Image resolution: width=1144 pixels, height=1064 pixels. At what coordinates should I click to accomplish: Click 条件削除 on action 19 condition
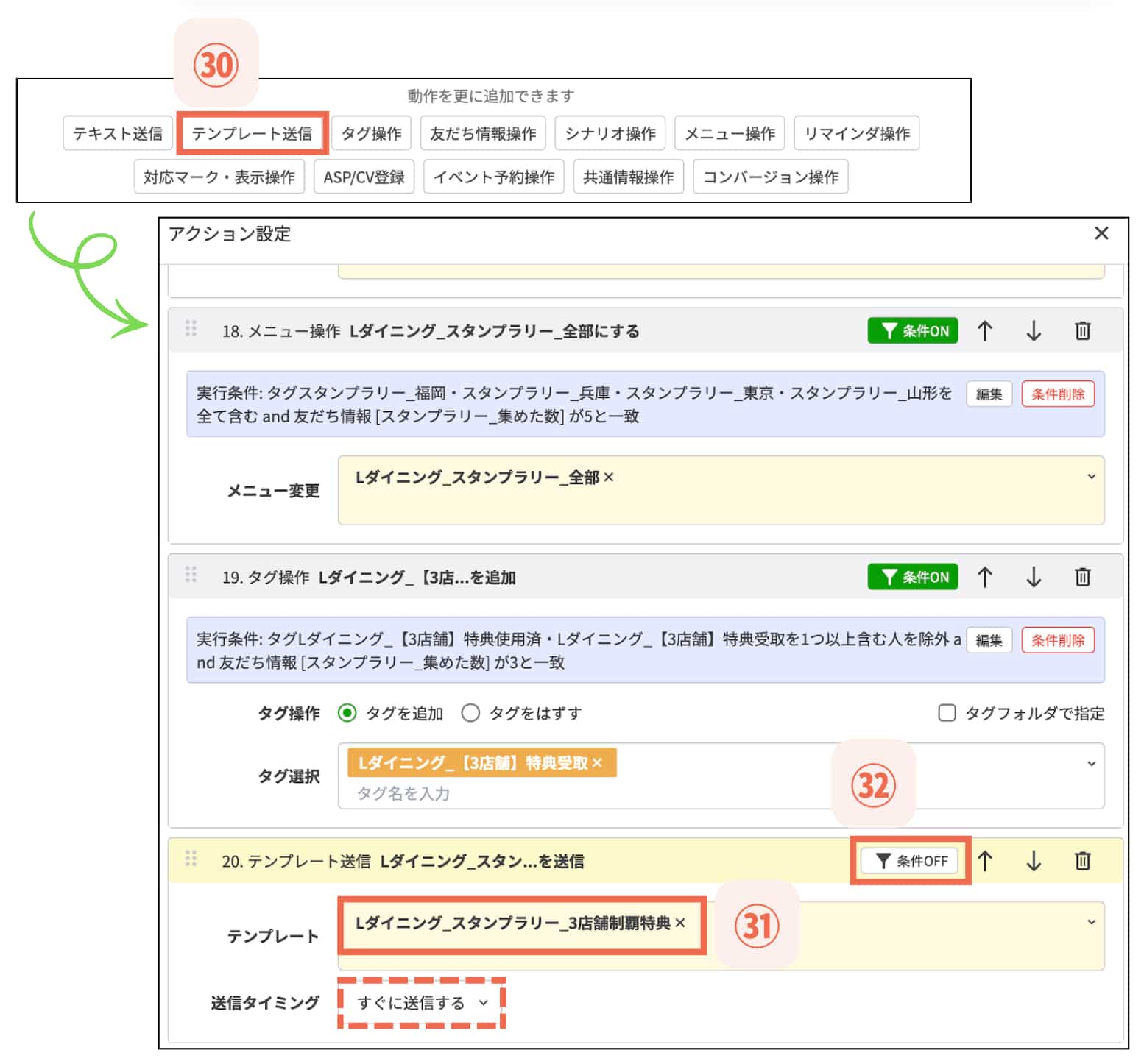coord(1058,640)
